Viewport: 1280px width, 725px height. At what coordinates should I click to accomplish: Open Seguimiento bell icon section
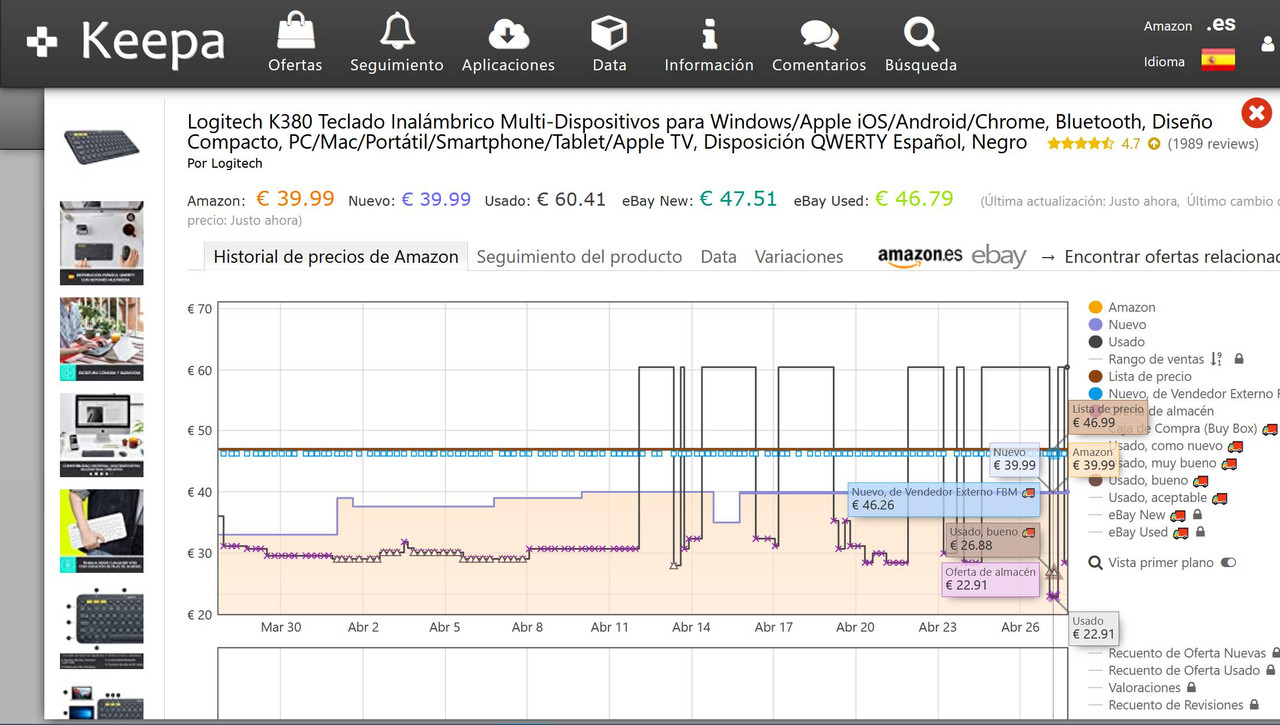(x=397, y=43)
